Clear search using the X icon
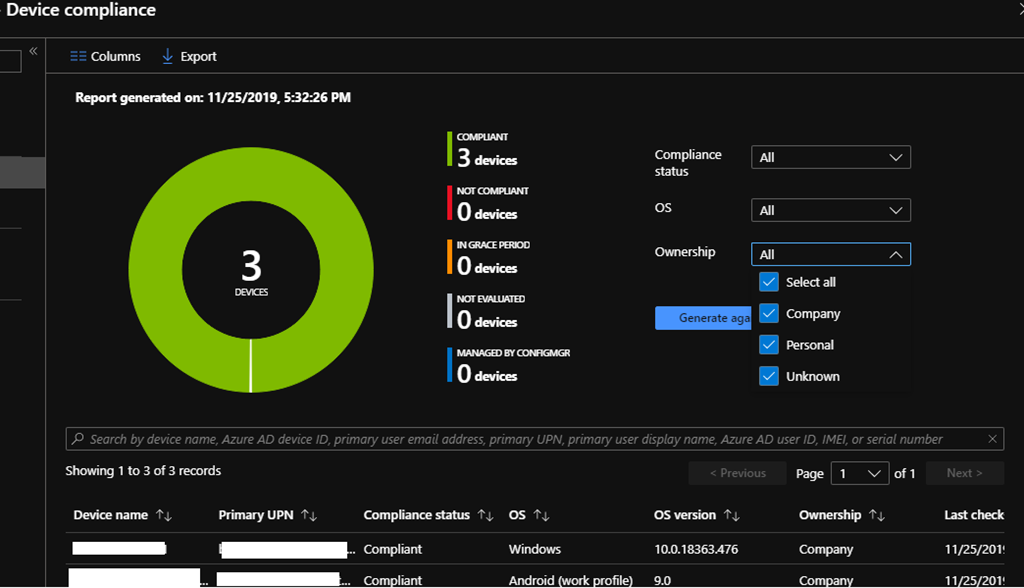 992,439
